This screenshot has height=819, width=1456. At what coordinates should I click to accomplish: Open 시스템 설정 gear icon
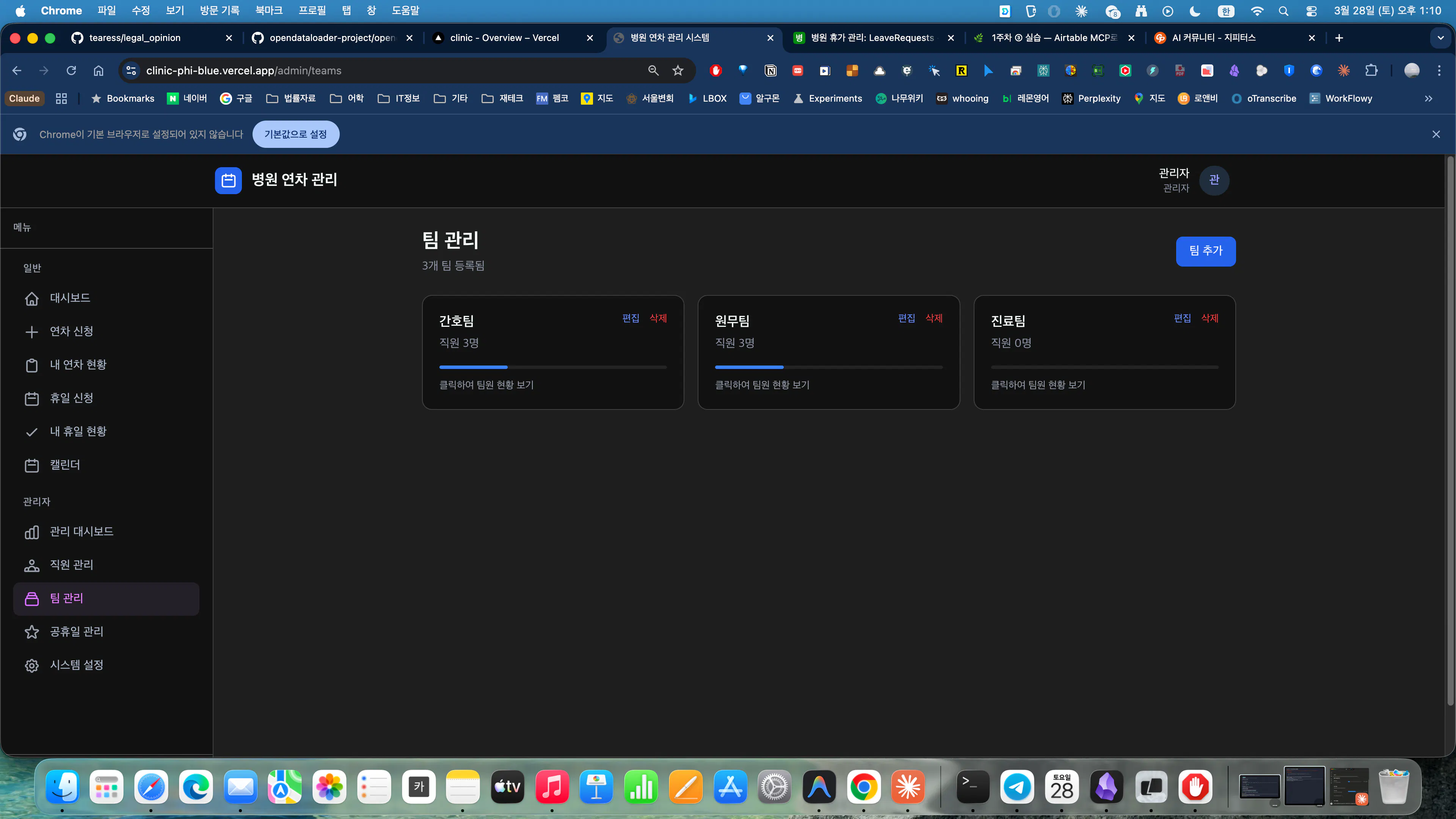click(31, 665)
